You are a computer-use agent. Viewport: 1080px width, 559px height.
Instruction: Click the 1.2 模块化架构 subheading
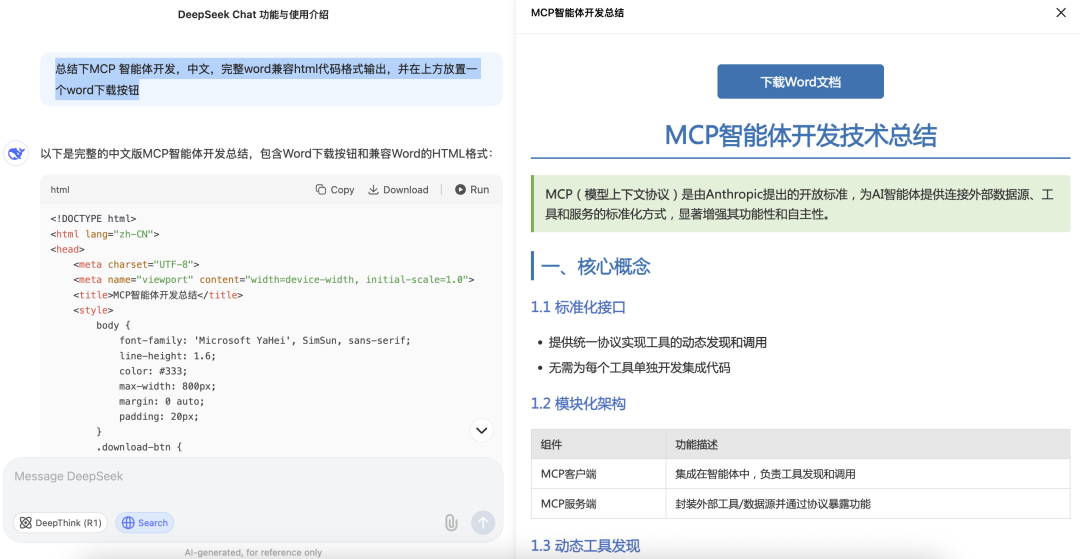579,404
